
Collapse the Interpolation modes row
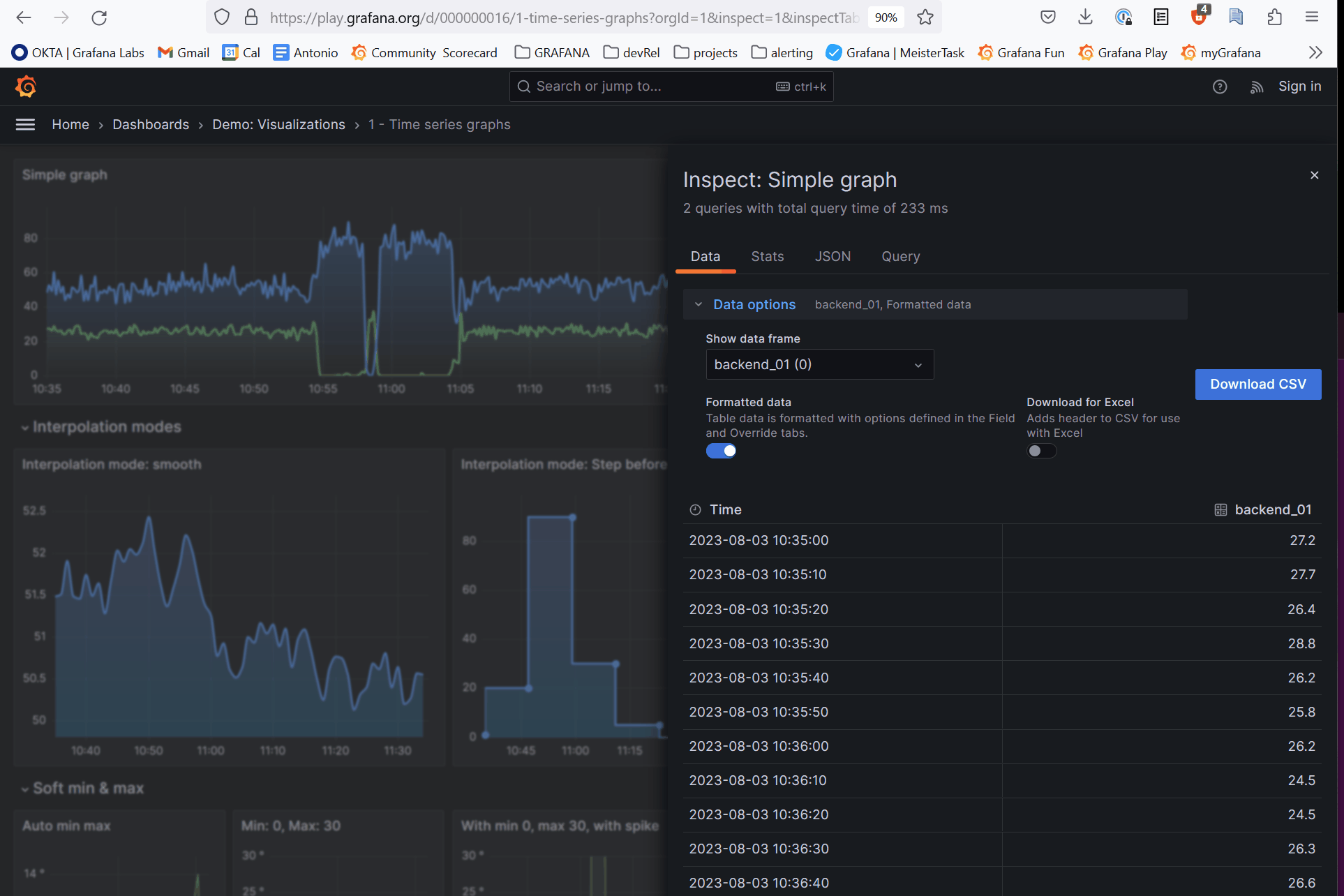point(26,426)
